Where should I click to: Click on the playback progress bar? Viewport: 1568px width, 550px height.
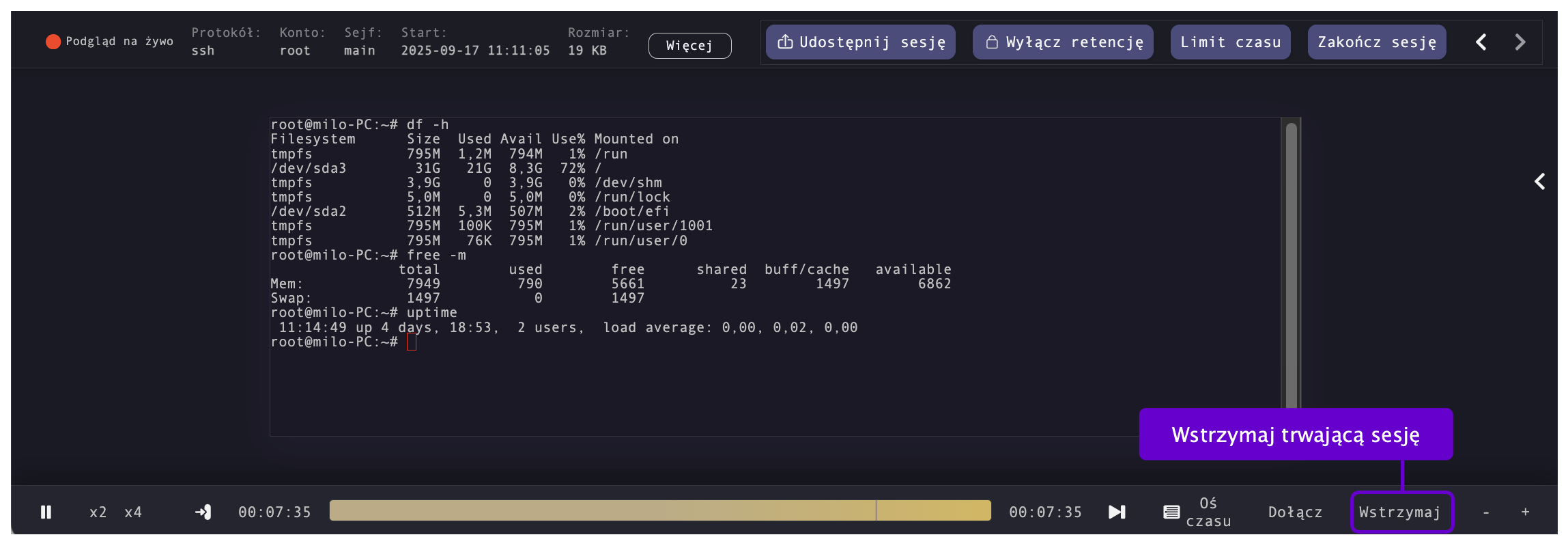point(659,511)
